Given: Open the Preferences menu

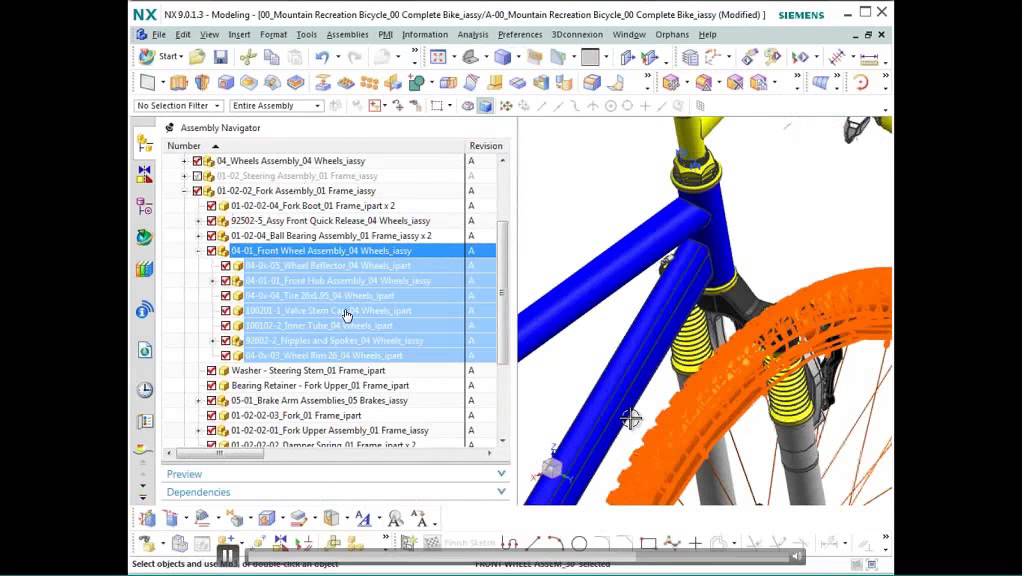Looking at the screenshot, I should (x=520, y=35).
